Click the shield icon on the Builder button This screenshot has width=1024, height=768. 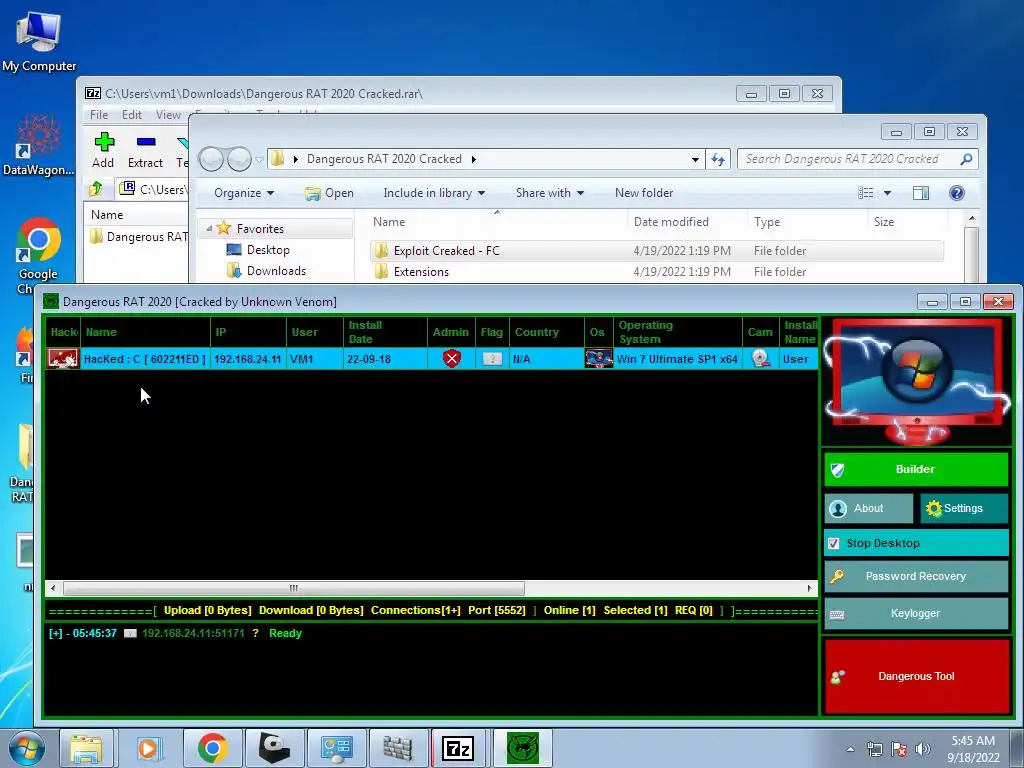(x=837, y=470)
